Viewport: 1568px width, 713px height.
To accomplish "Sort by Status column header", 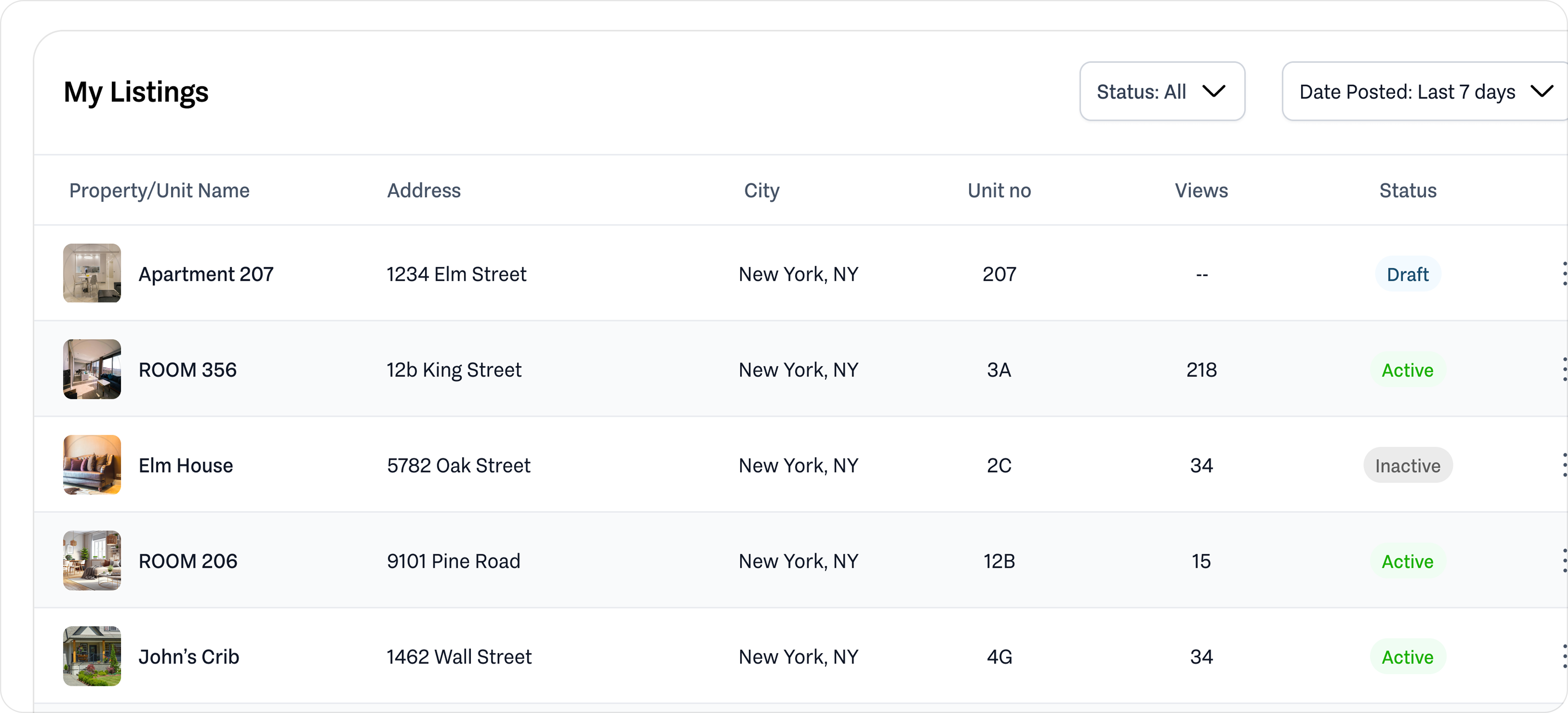I will click(1408, 191).
